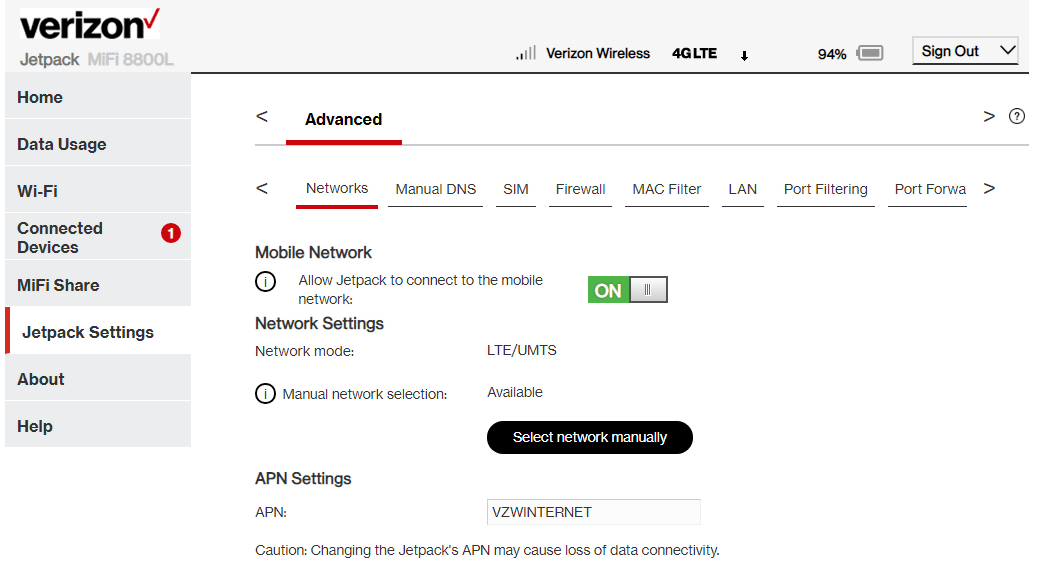Go to previous section using top left arrow
The image size is (1037, 577).
[262, 117]
